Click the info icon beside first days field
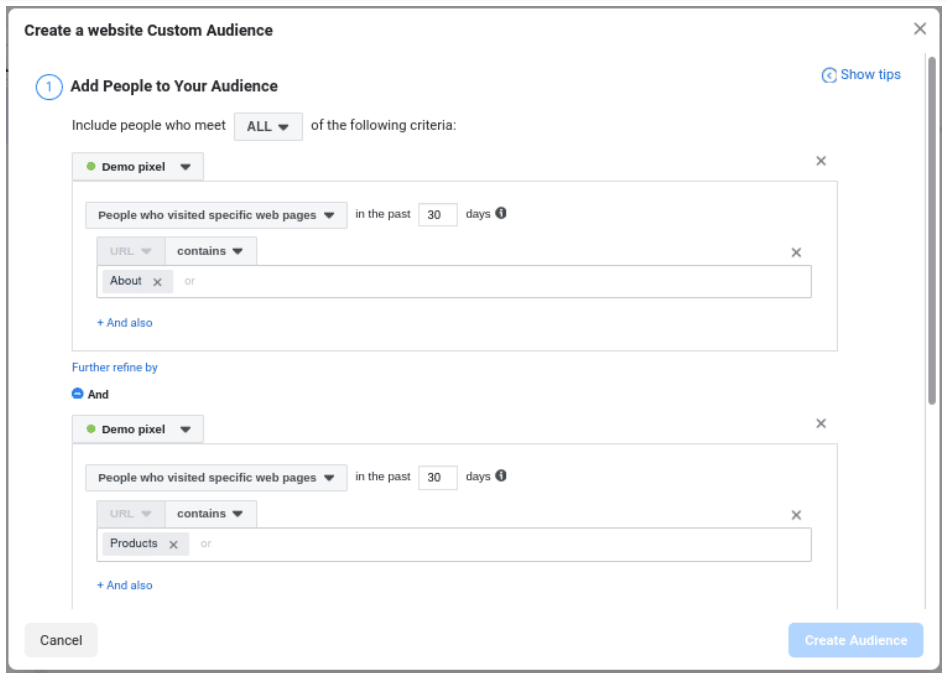Screen dimensions: 946x678 (x=501, y=214)
